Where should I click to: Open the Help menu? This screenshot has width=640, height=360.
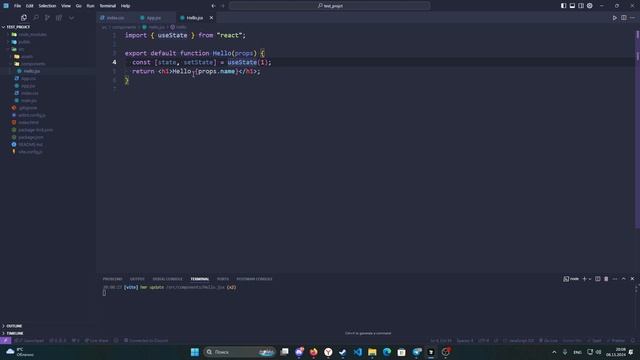click(x=125, y=6)
